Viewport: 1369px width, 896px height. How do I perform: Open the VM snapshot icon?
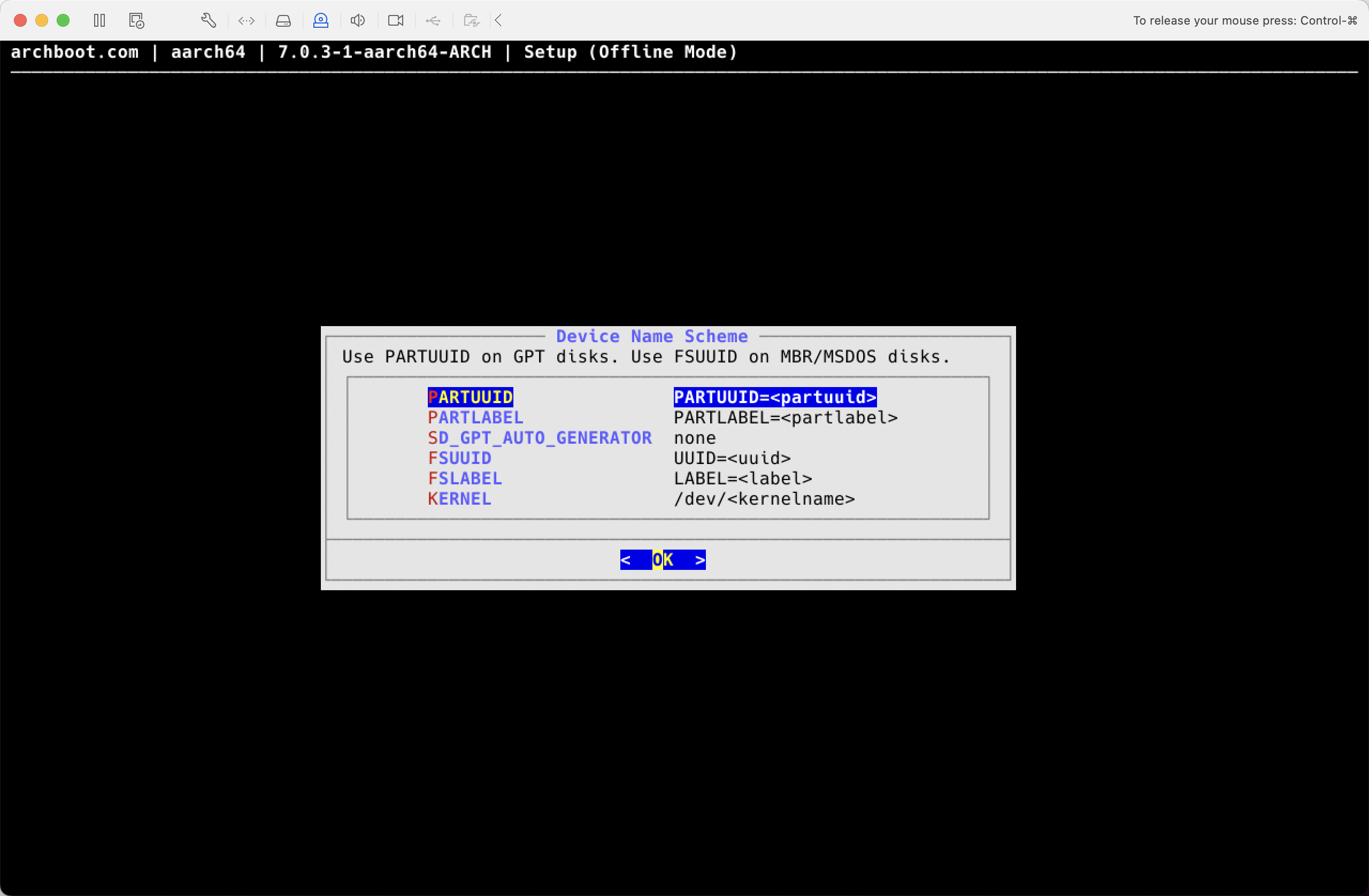point(136,21)
